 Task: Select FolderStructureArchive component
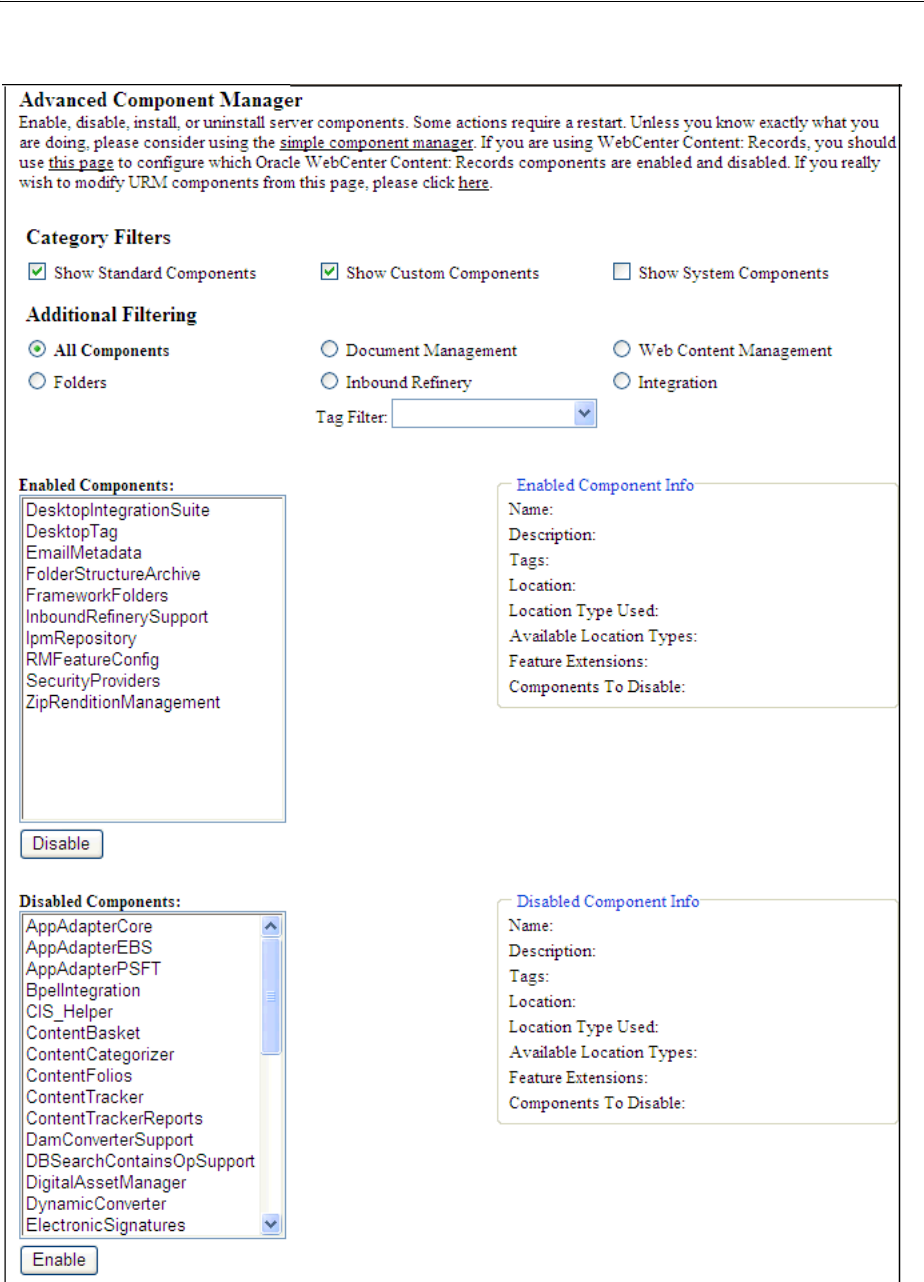pyautogui.click(x=113, y=574)
